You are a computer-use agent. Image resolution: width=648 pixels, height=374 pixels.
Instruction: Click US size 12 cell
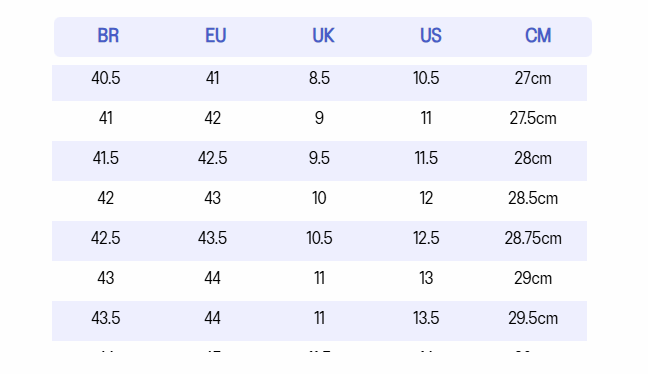tap(426, 198)
